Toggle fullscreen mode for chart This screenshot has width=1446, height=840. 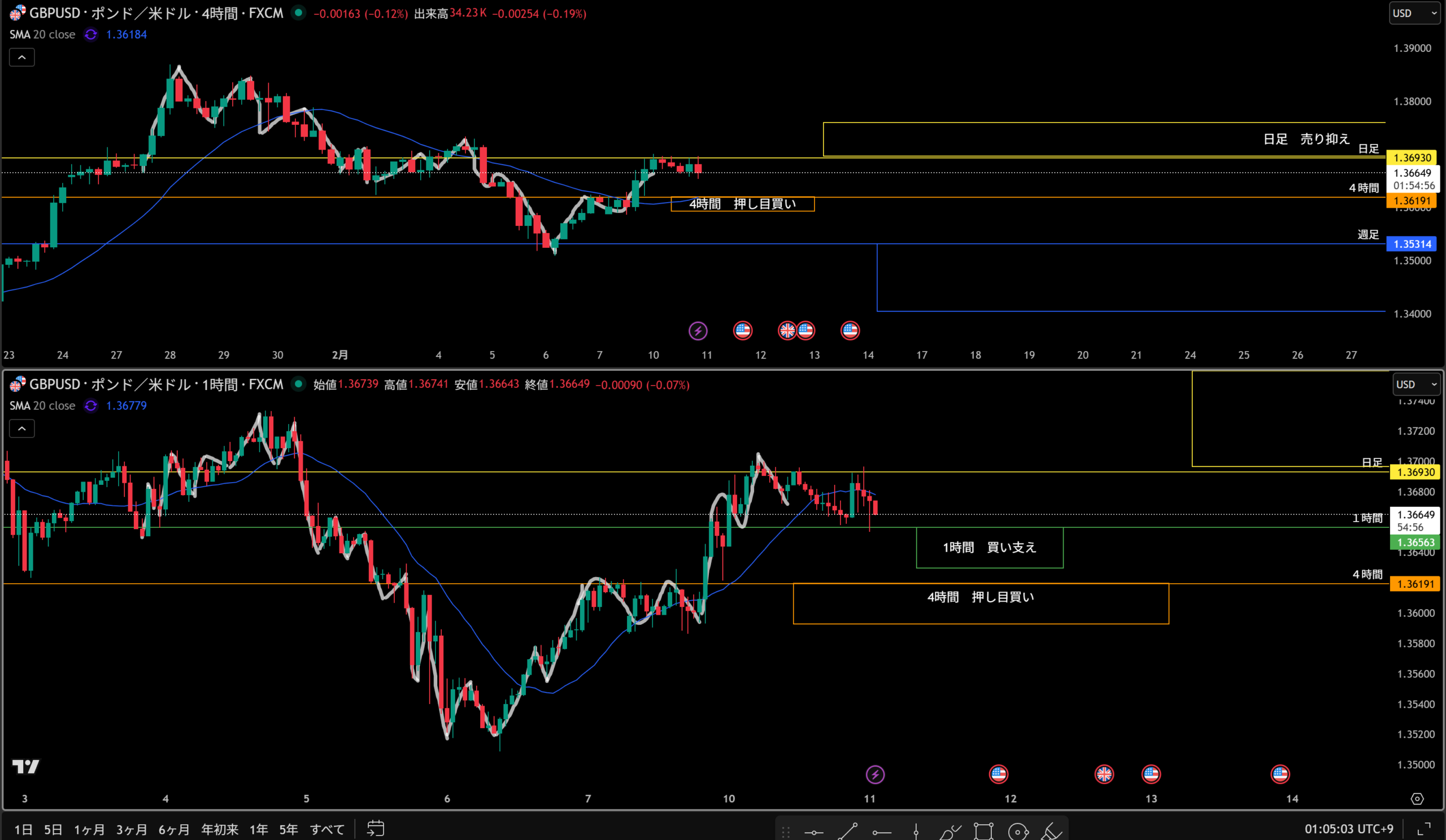(x=1424, y=829)
